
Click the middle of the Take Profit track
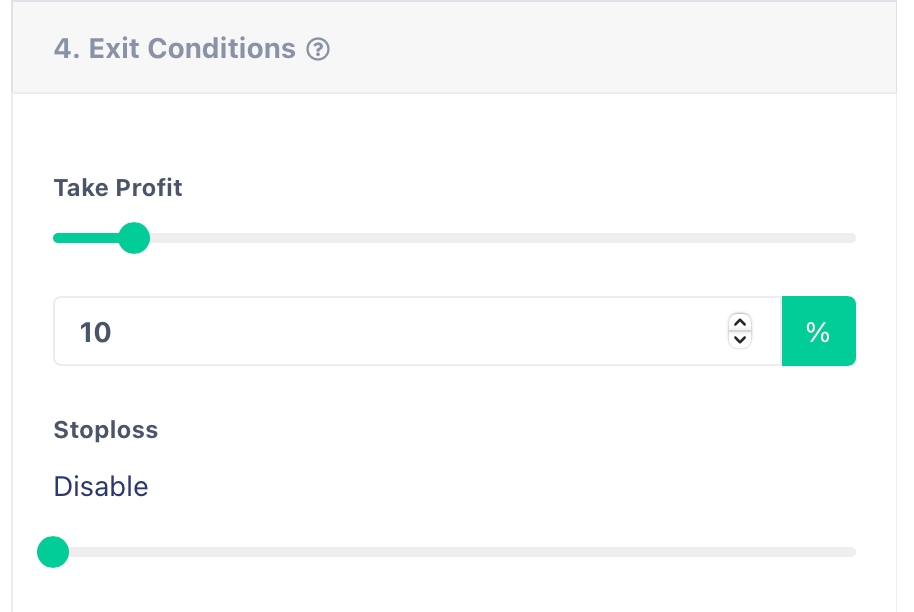[455, 238]
